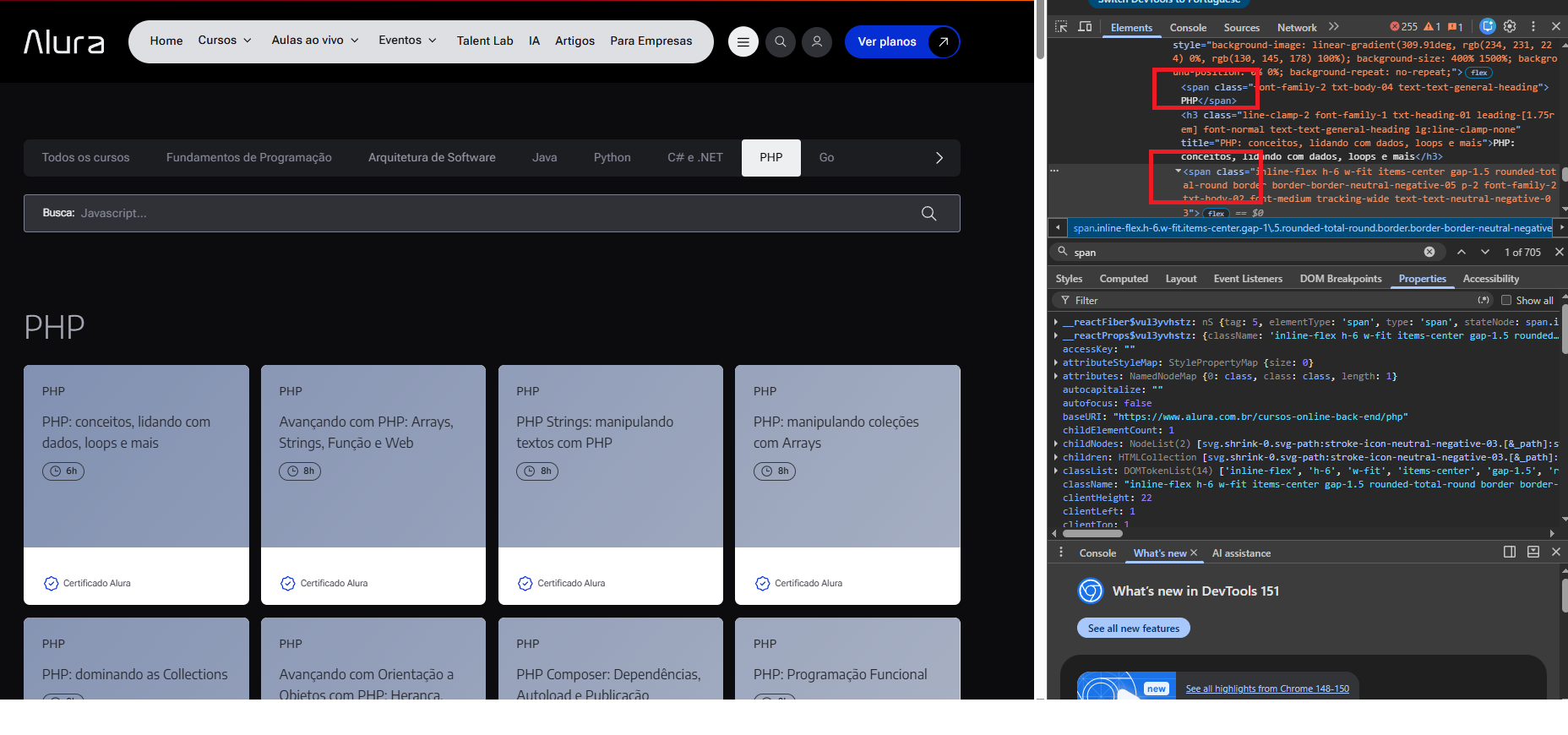The width and height of the screenshot is (1568, 735).
Task: Open the Event Listeners tab
Action: (1248, 279)
